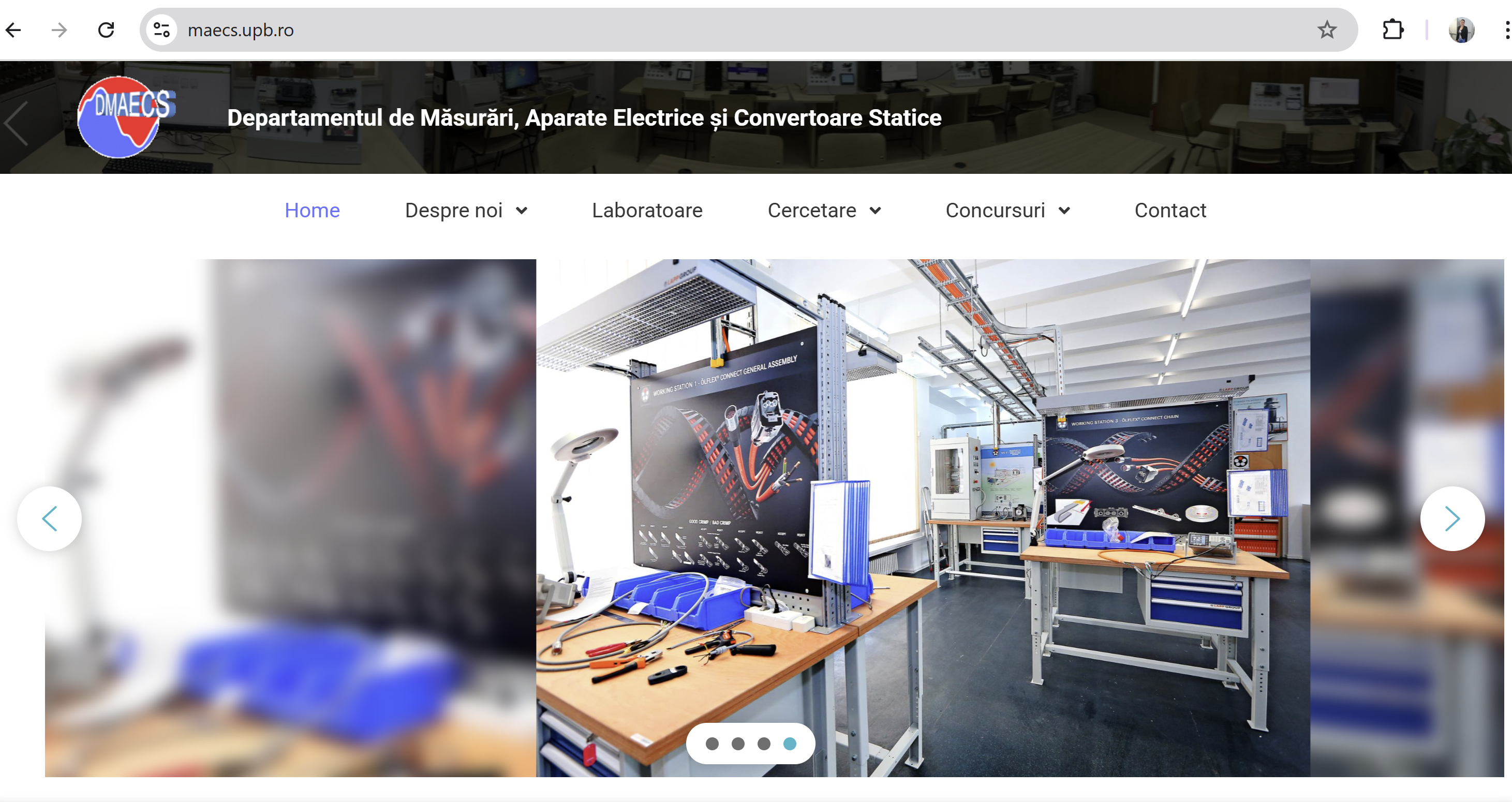Image resolution: width=1512 pixels, height=802 pixels.
Task: Reload the page with refresh icon
Action: [106, 30]
